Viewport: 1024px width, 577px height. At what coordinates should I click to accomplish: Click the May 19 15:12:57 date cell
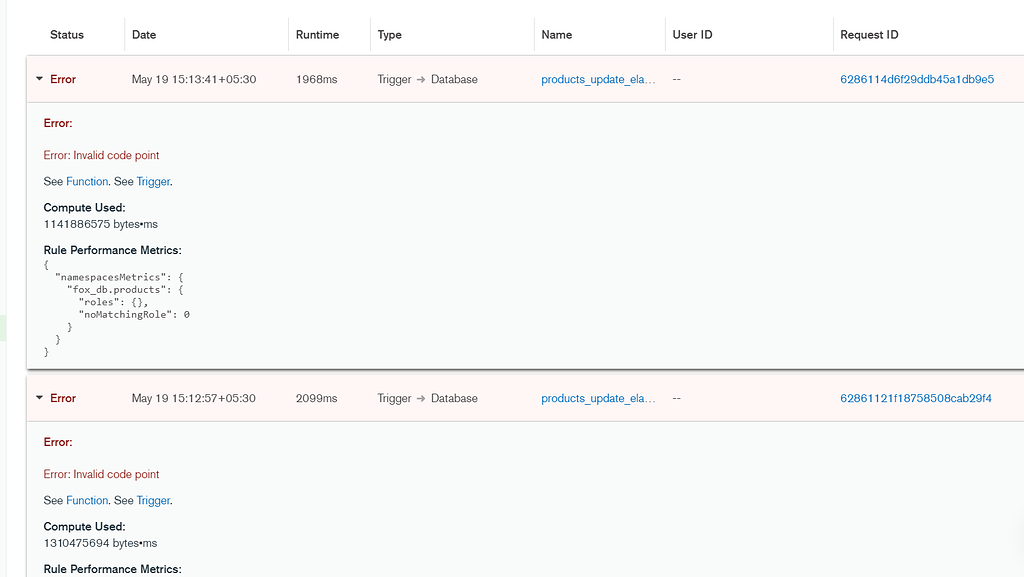(193, 398)
